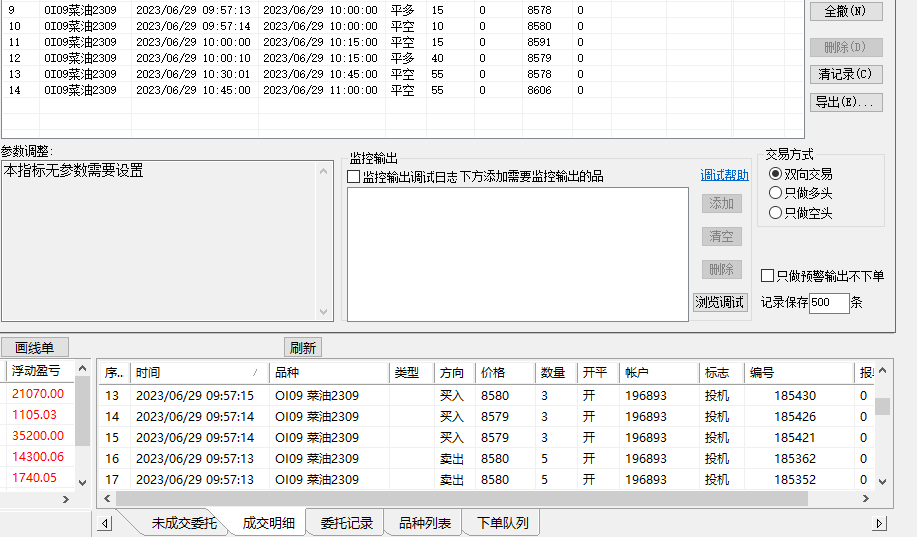Click scroll-up arrow in parameter adjustment box
This screenshot has width=917, height=537.
pyautogui.click(x=324, y=172)
